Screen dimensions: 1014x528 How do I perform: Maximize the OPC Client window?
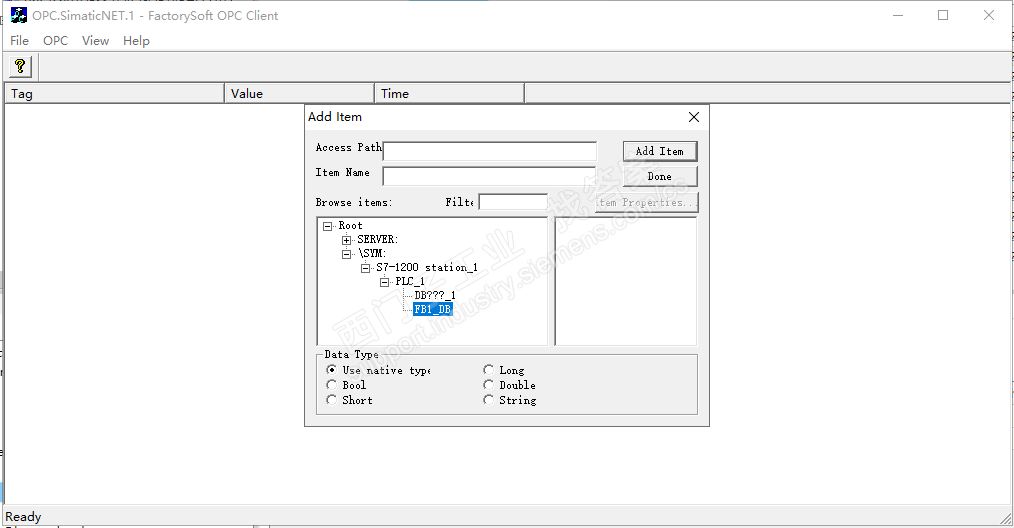(943, 16)
